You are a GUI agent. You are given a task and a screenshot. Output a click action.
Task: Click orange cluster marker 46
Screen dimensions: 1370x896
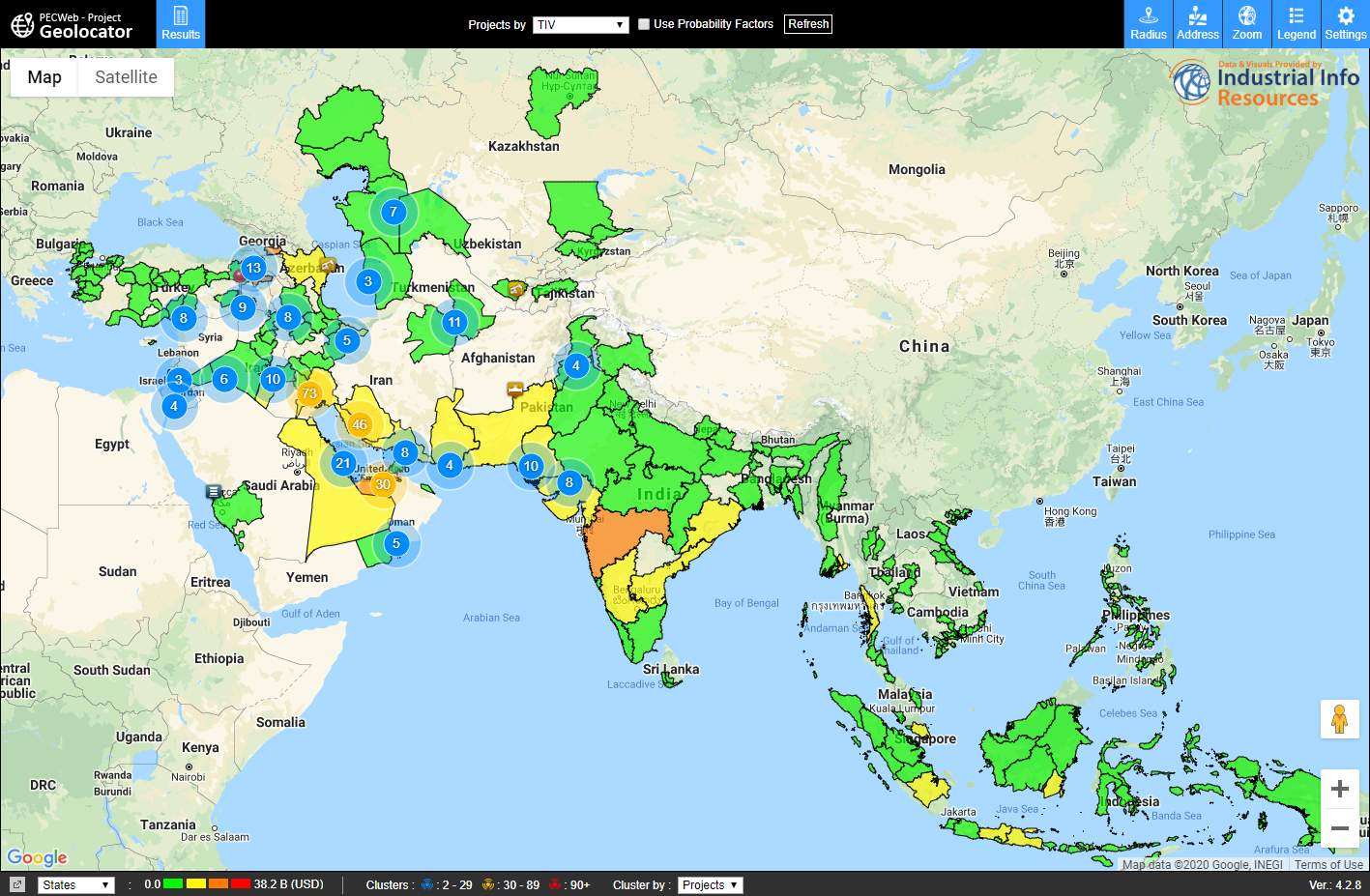point(360,424)
